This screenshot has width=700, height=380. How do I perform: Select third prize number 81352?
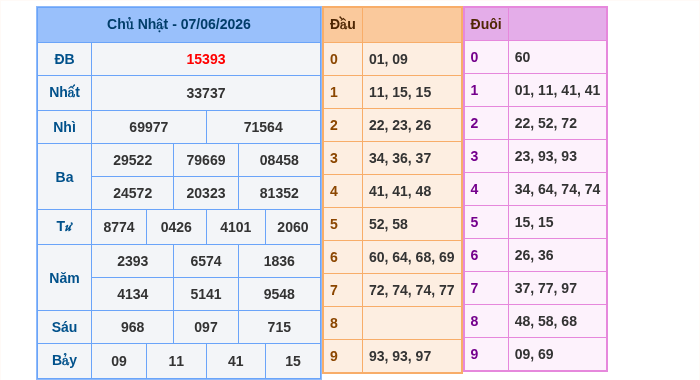[279, 193]
